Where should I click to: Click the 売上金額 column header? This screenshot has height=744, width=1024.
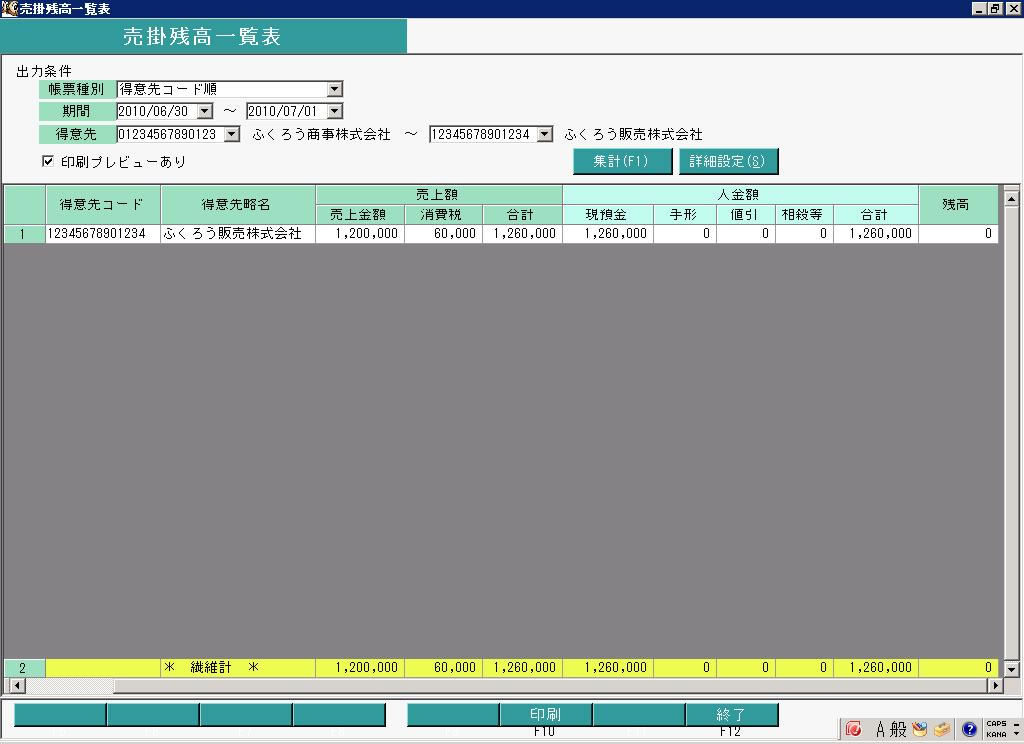pyautogui.click(x=360, y=215)
